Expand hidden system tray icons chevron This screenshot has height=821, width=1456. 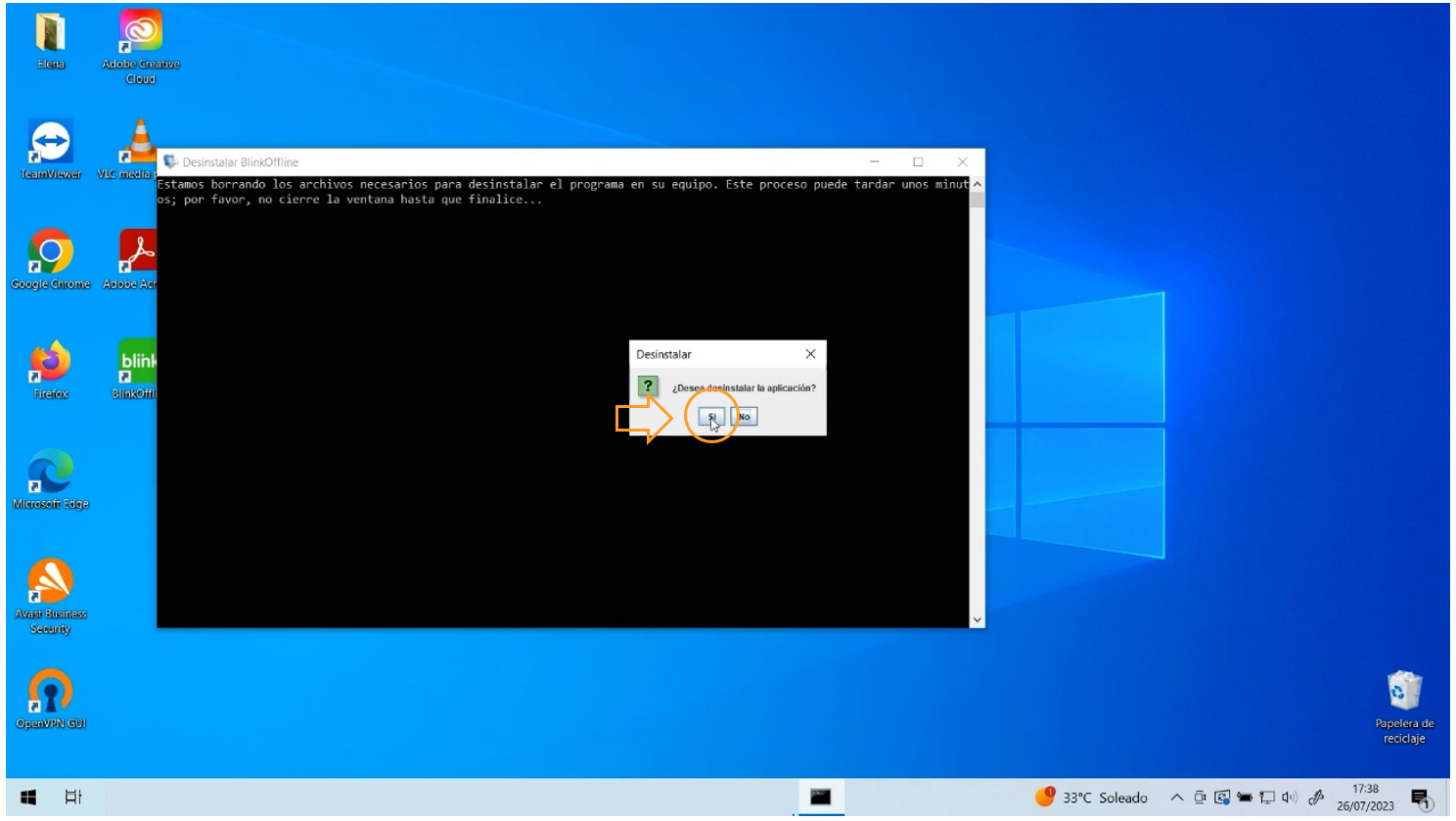point(1176,798)
